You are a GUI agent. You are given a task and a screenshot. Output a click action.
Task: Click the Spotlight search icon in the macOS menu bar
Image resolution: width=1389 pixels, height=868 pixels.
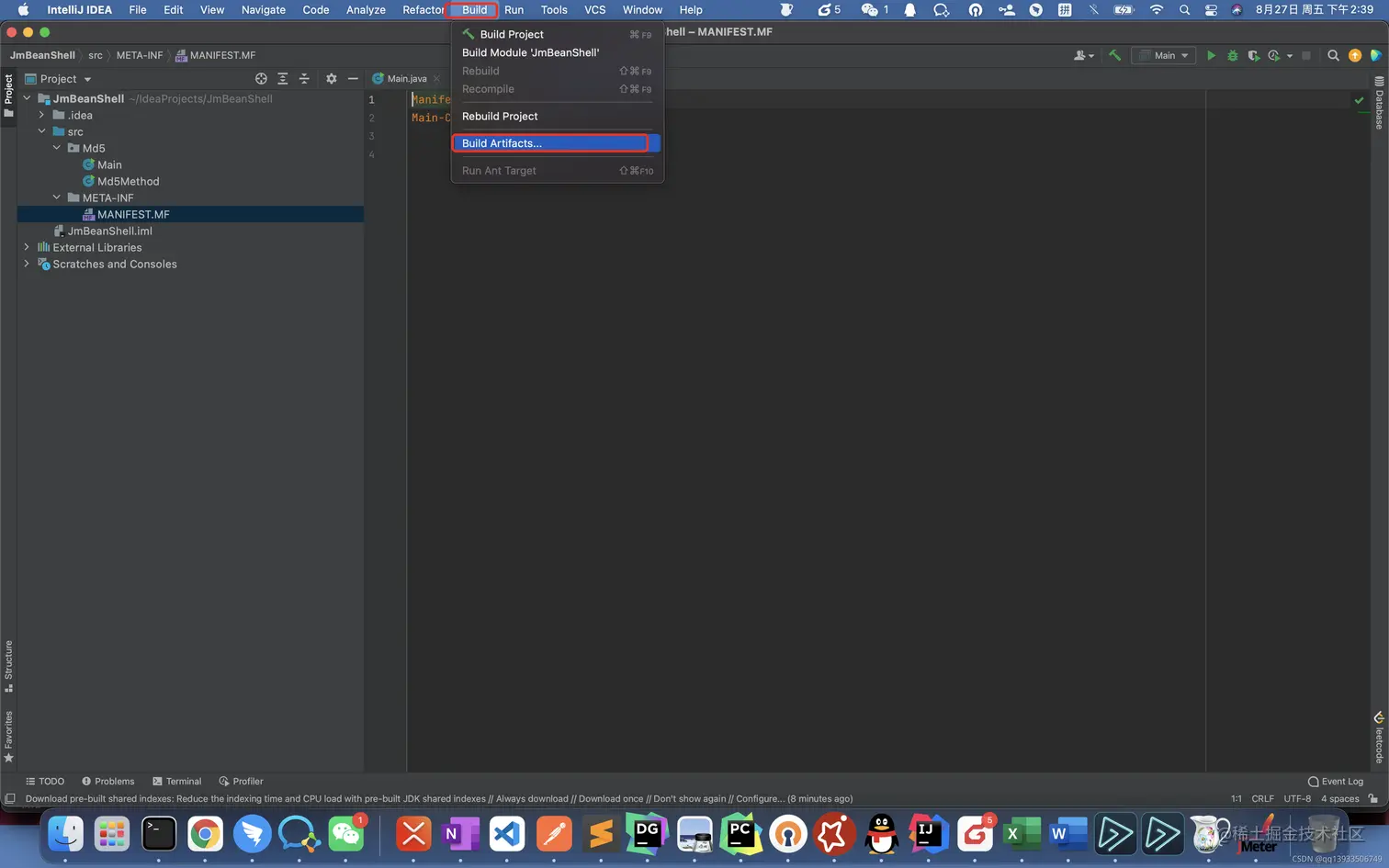tap(1184, 10)
